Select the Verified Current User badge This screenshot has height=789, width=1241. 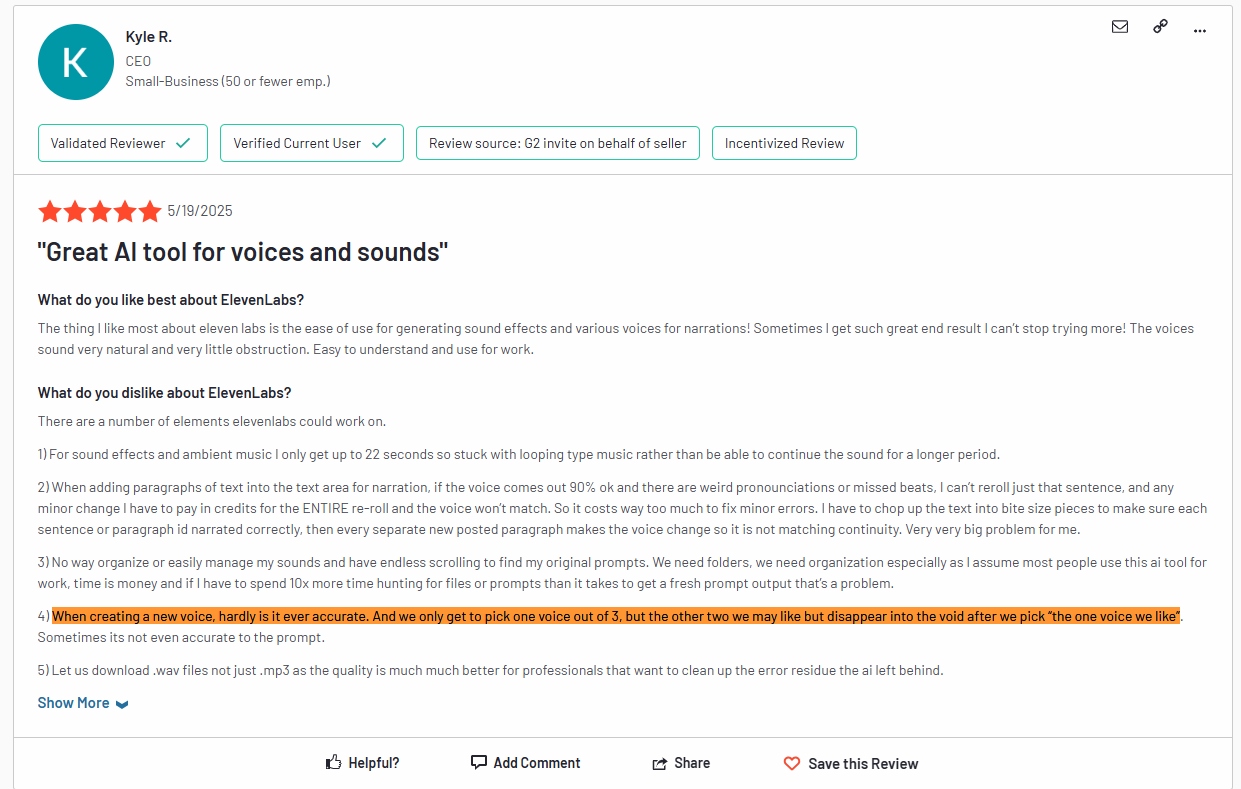pyautogui.click(x=311, y=143)
